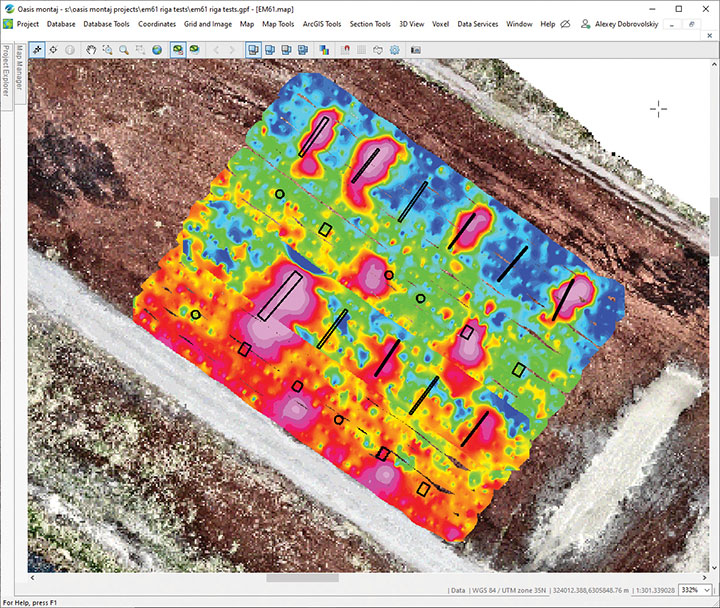Click the globe icon in toolbar
The image size is (720, 608).
click(x=157, y=48)
